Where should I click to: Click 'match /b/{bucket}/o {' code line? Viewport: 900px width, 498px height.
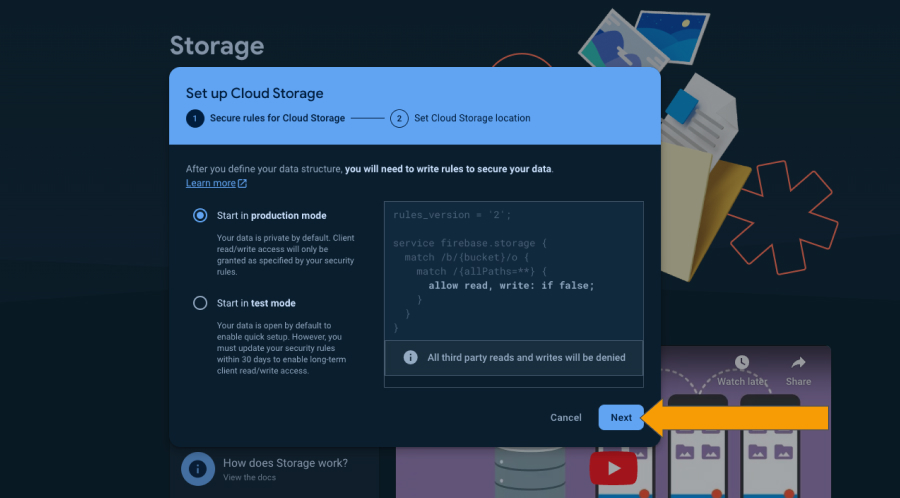point(466,258)
